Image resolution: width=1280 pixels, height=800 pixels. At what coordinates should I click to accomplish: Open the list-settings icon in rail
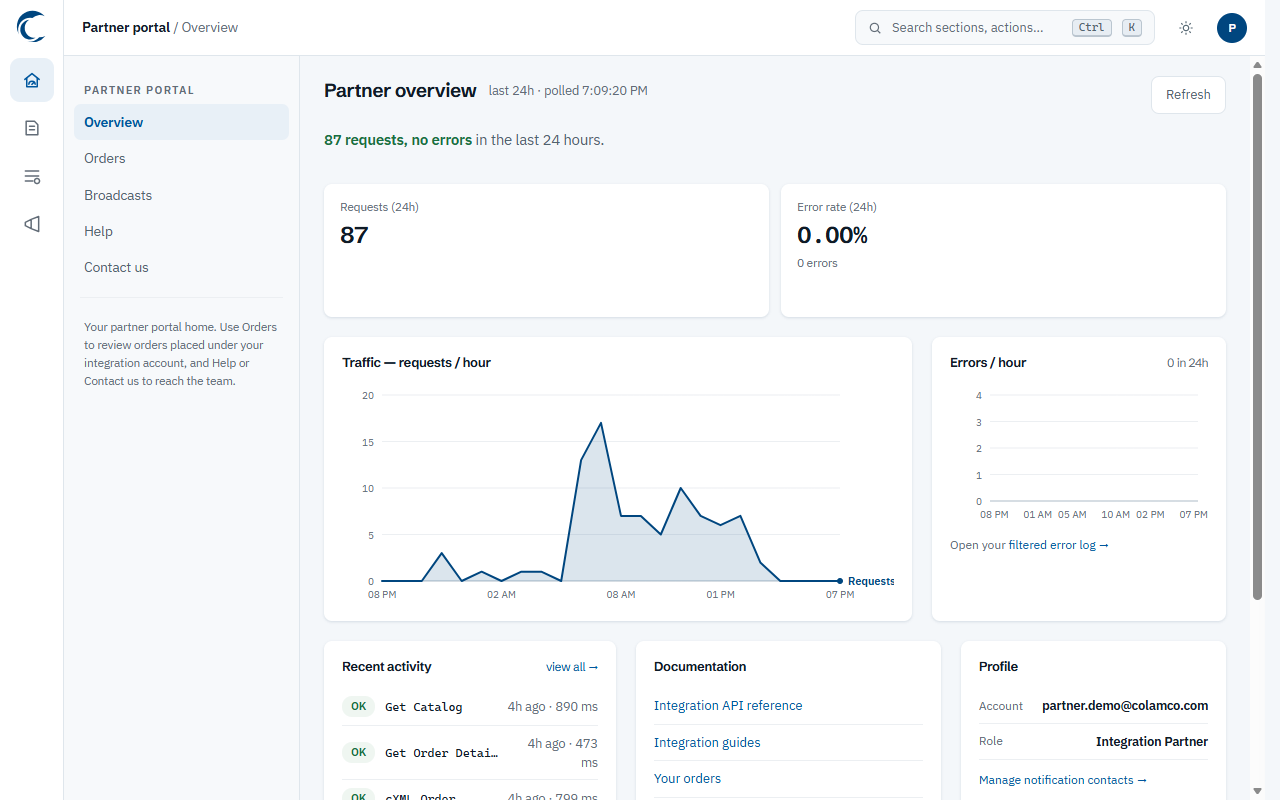[x=32, y=177]
